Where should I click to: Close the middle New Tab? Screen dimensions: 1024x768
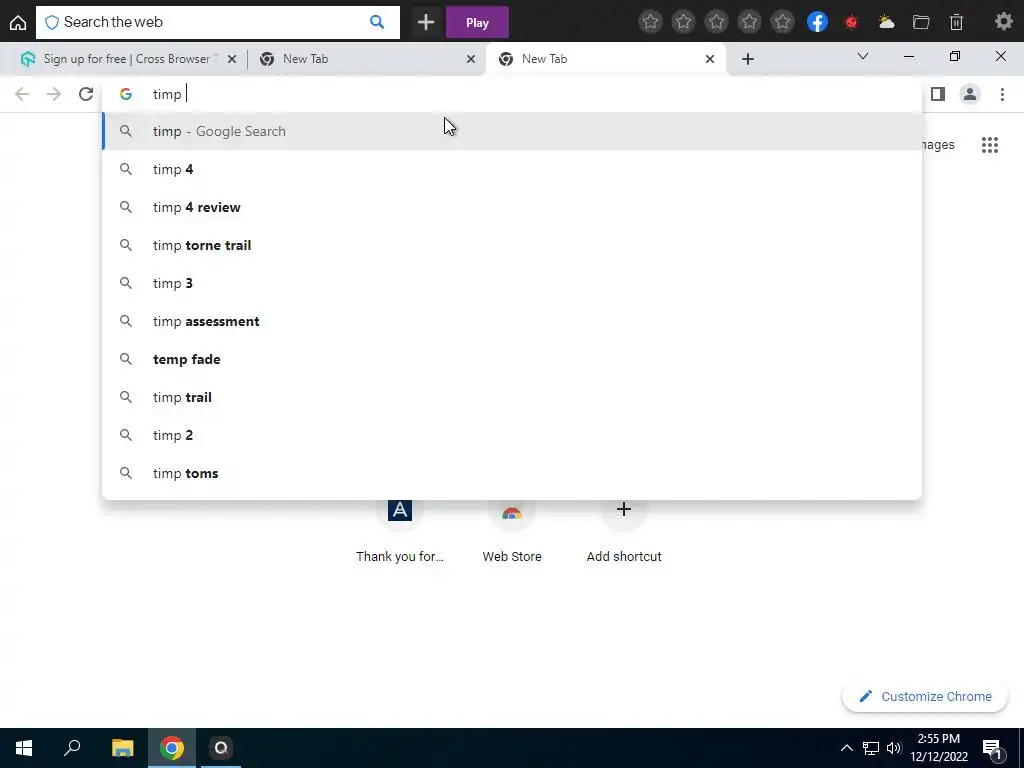point(471,59)
